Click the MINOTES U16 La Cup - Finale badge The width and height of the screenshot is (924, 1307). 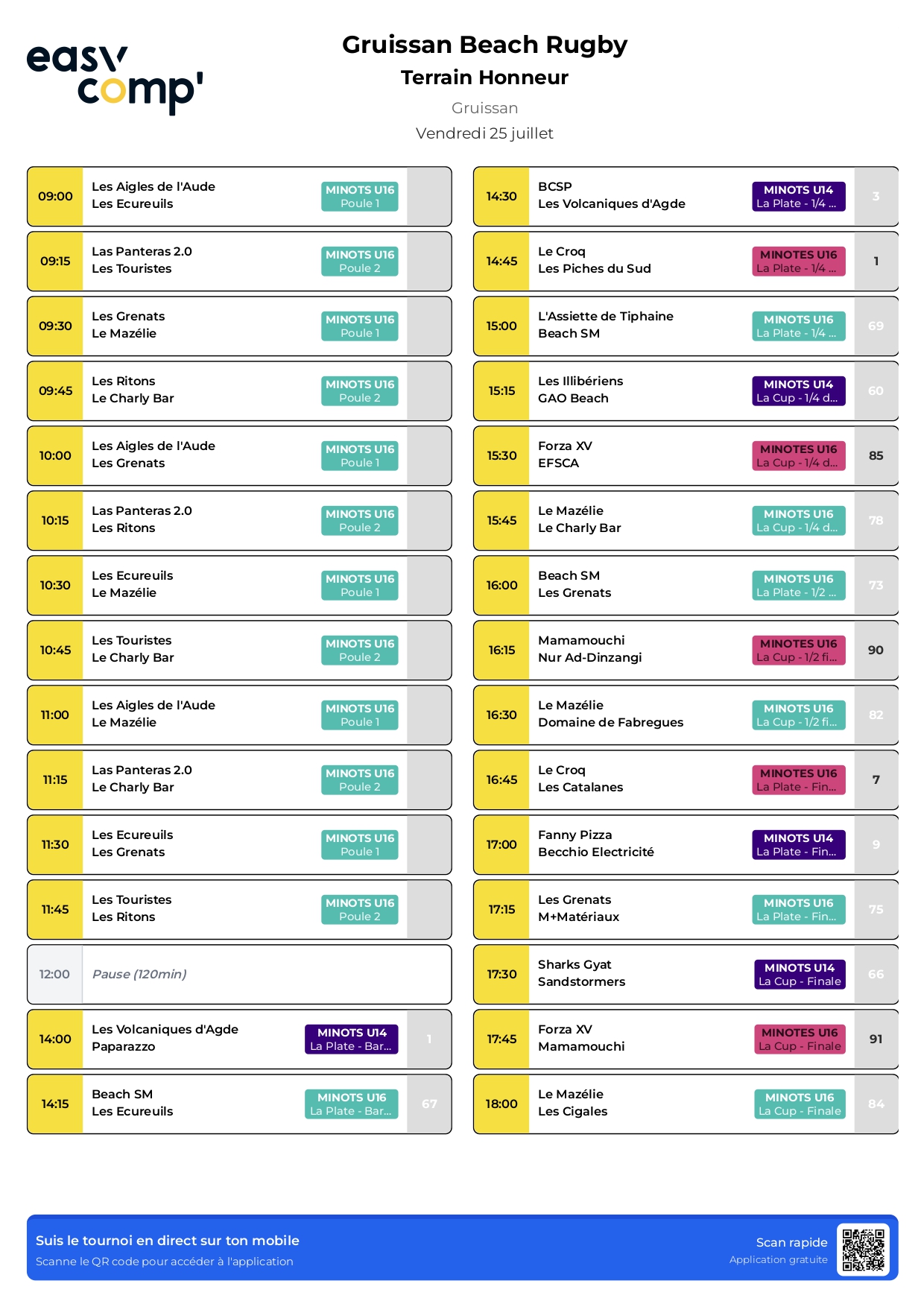point(799,1039)
